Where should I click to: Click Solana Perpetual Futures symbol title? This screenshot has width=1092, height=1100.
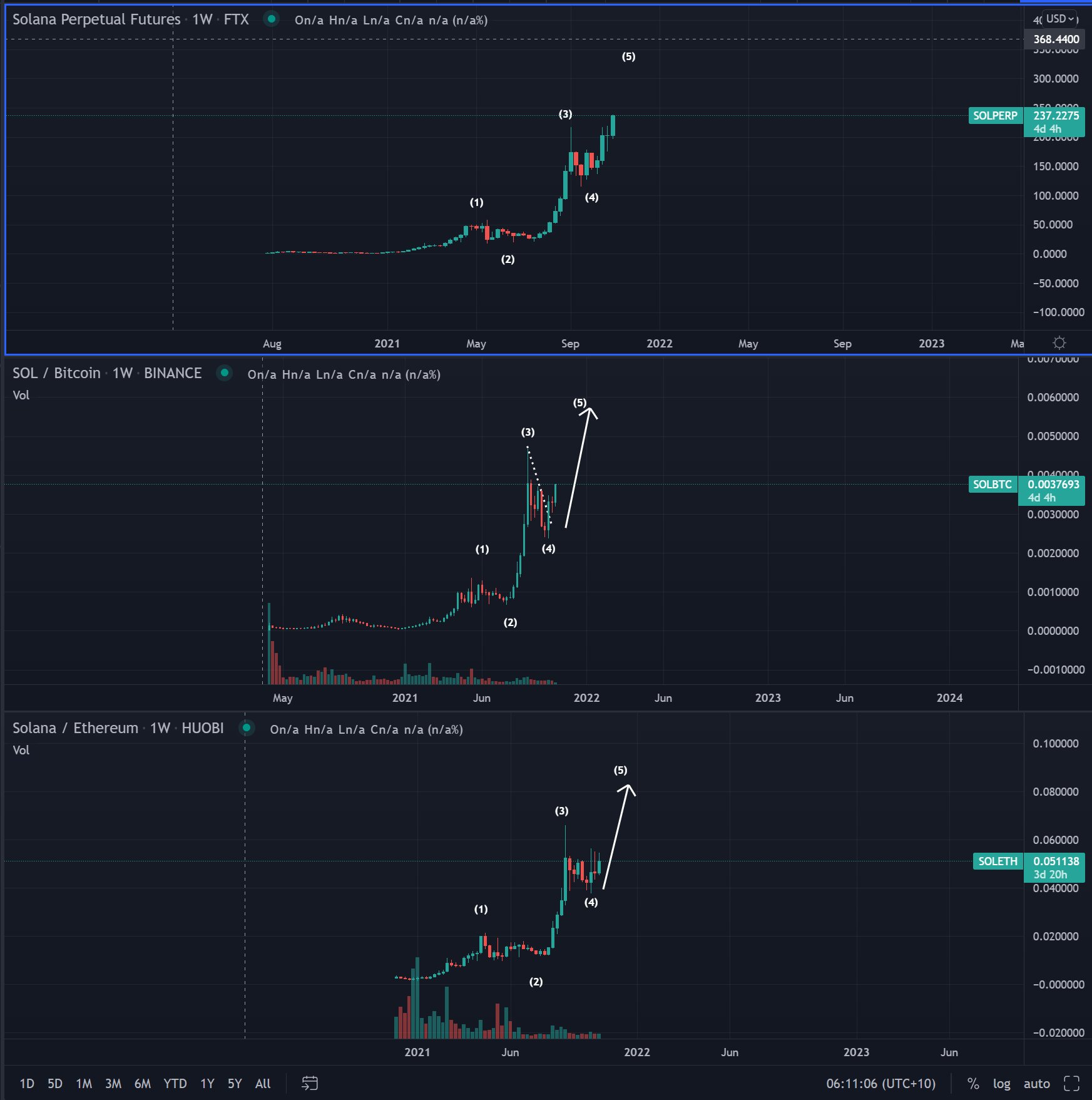point(96,19)
